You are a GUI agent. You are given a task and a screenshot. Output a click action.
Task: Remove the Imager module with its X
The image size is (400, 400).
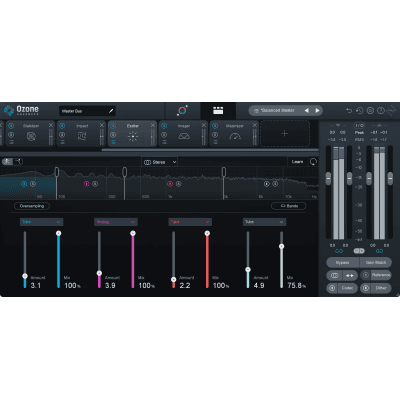pyautogui.click(x=204, y=125)
